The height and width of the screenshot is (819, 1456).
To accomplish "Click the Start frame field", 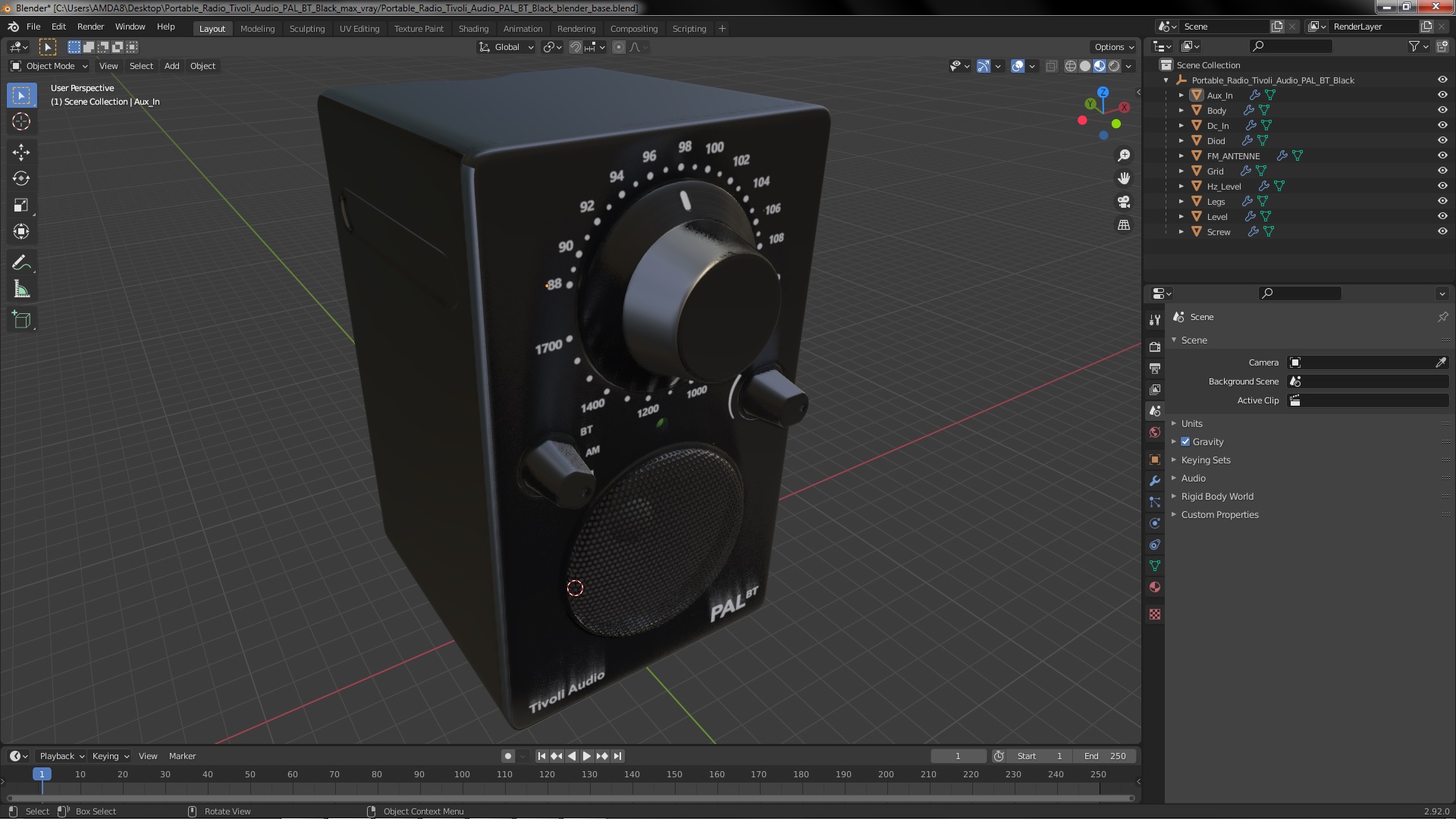I will (x=1040, y=756).
